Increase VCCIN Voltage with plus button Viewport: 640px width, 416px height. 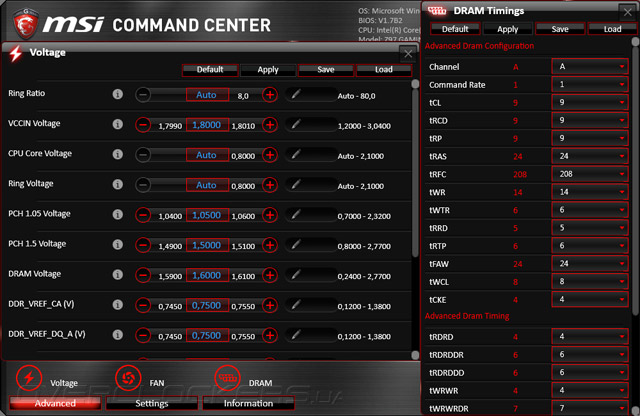[x=270, y=125]
